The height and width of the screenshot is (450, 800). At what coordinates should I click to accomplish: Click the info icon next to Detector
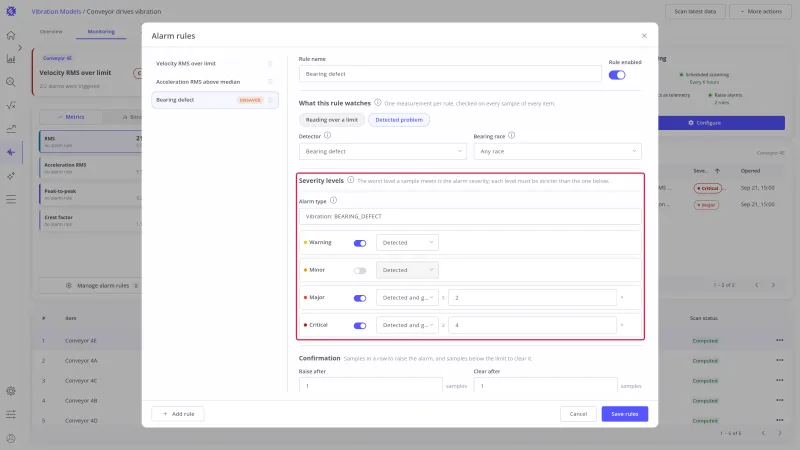(328, 135)
